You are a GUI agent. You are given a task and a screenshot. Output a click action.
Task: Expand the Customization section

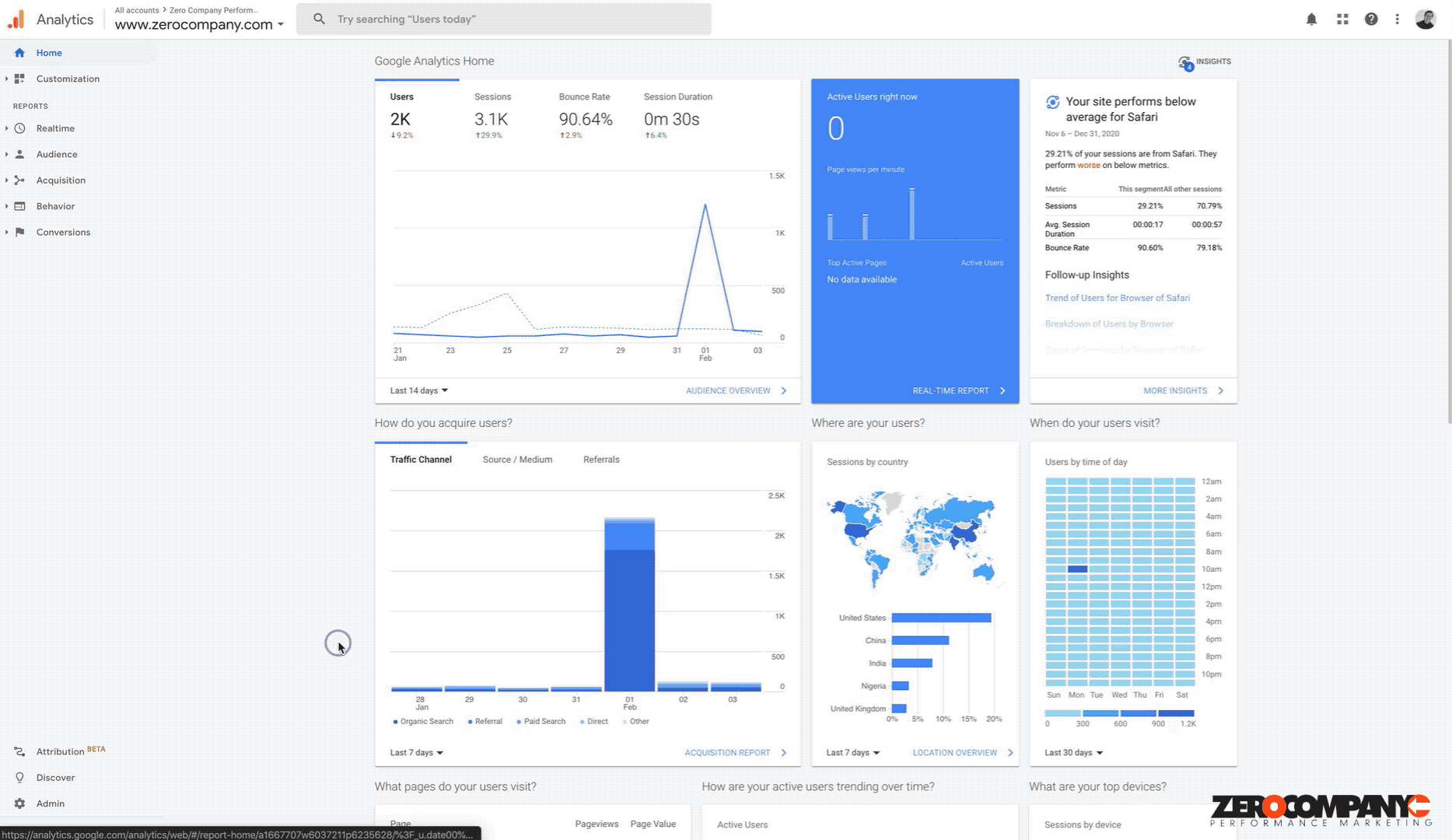click(7, 79)
